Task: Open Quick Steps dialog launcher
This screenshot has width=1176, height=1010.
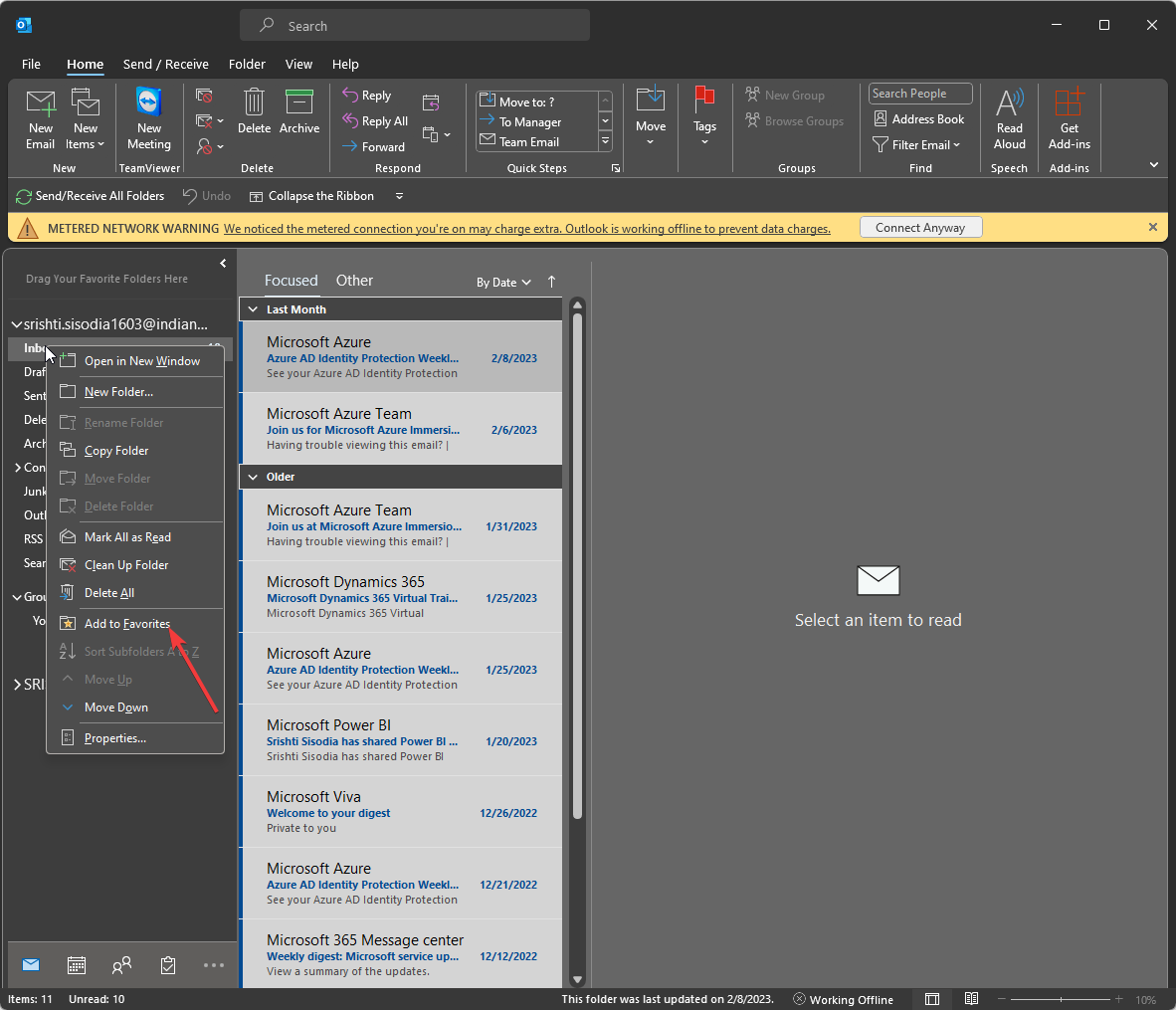Action: 616,168
